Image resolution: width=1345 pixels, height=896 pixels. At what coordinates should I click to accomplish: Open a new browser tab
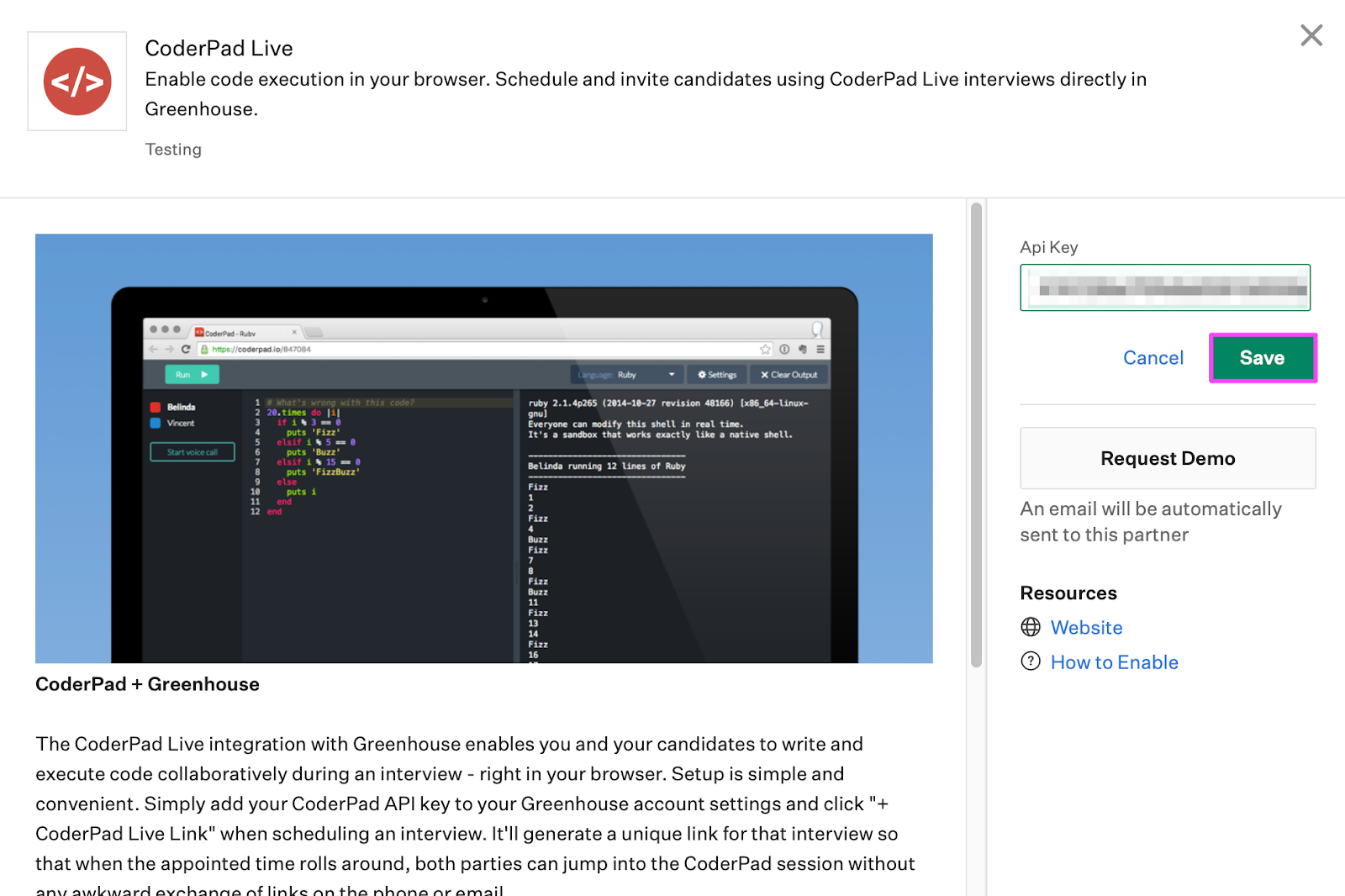(x=313, y=333)
